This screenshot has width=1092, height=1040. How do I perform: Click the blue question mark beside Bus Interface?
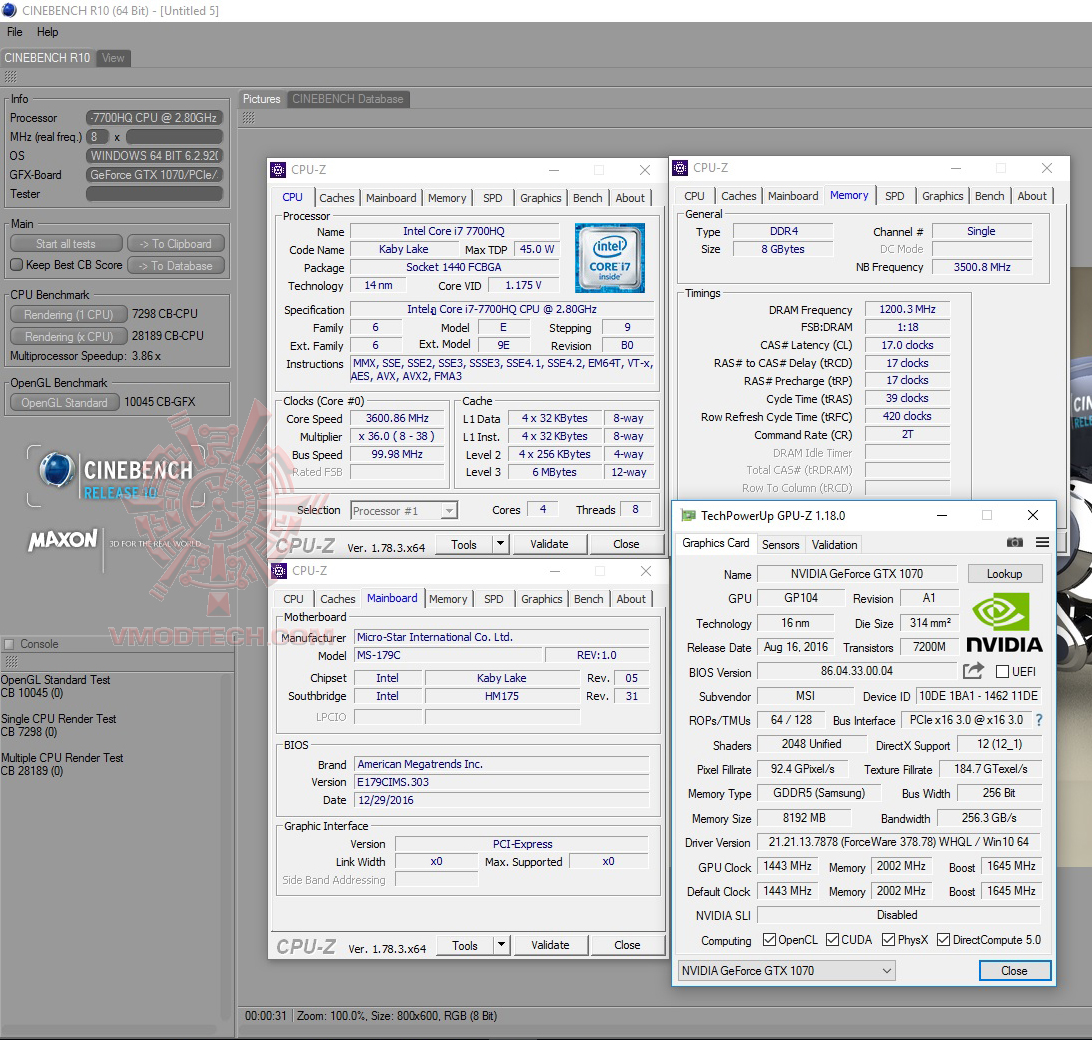coord(1037,720)
